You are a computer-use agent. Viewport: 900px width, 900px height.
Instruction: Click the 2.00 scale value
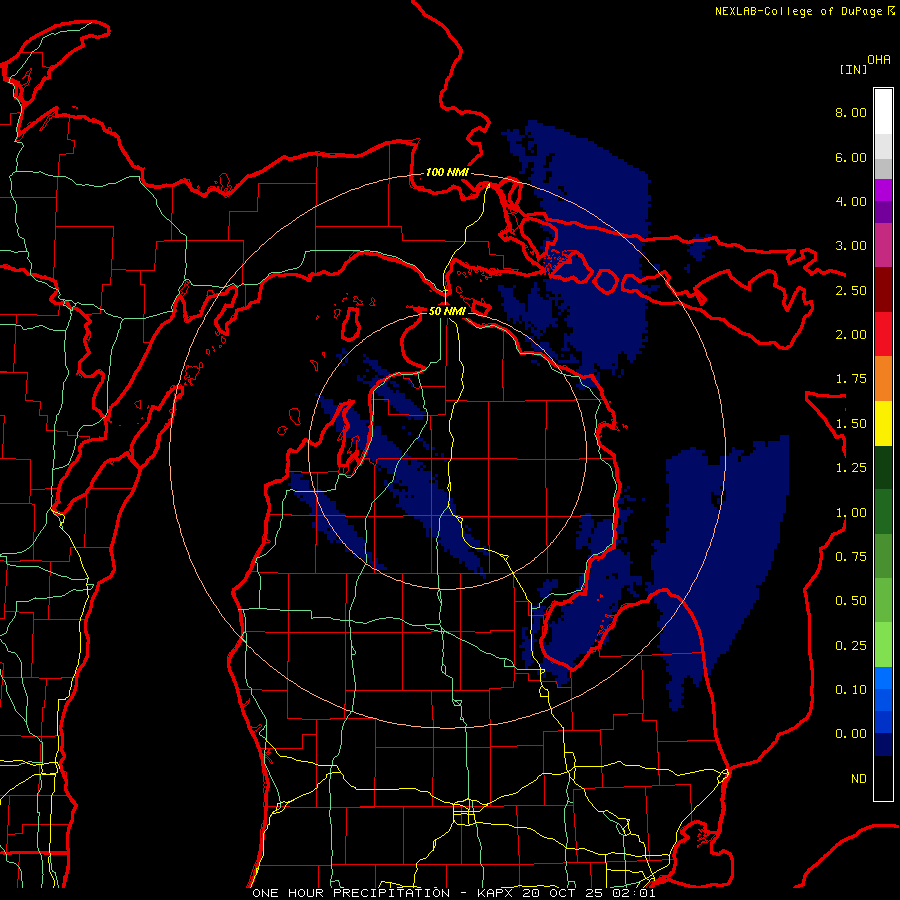click(x=851, y=335)
